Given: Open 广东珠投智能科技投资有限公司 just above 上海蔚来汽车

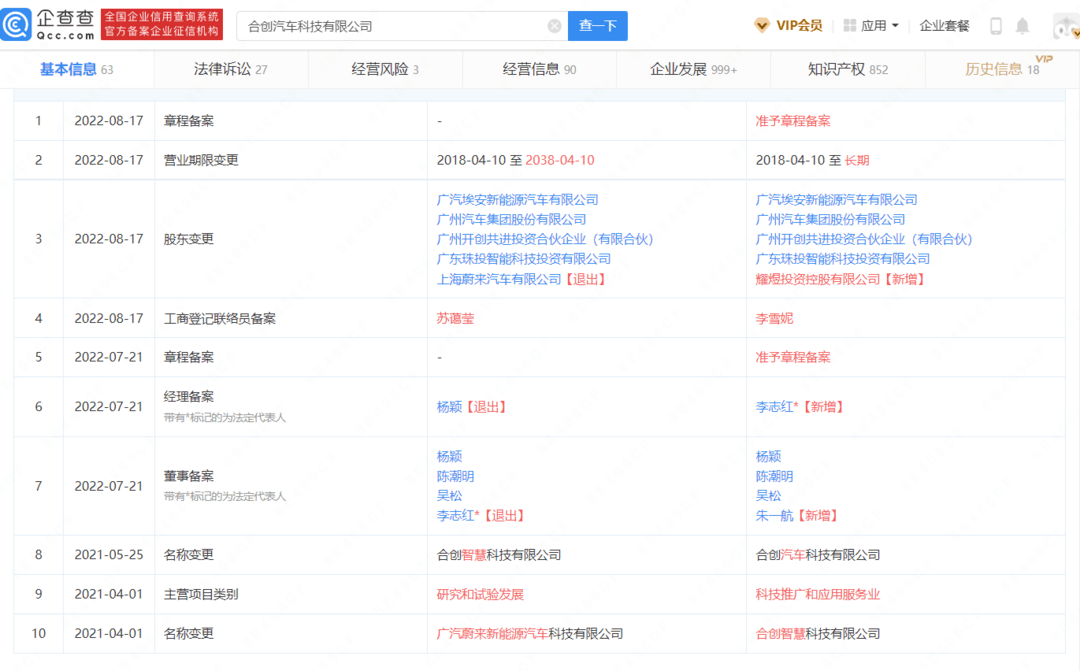Looking at the screenshot, I should [523, 259].
